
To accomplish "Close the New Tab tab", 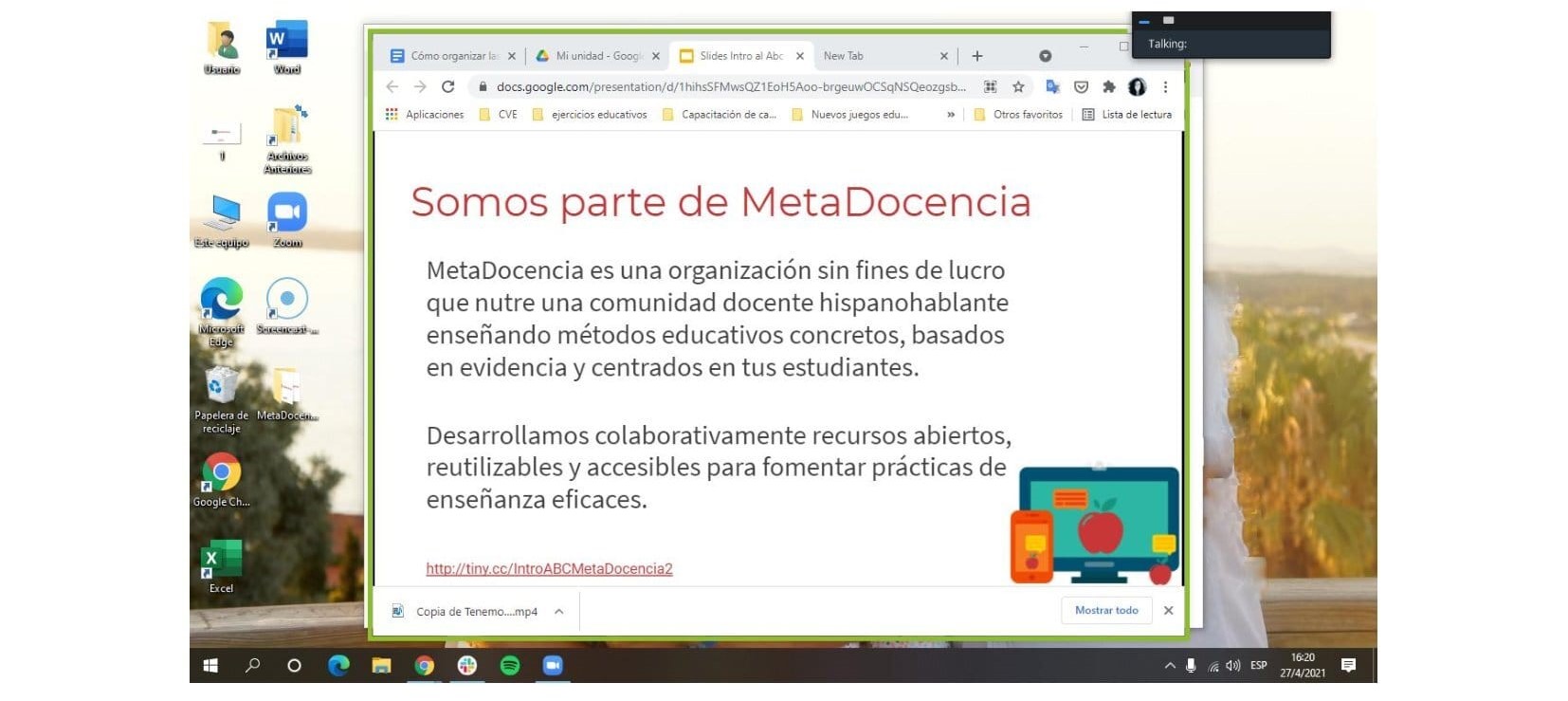I will [943, 56].
